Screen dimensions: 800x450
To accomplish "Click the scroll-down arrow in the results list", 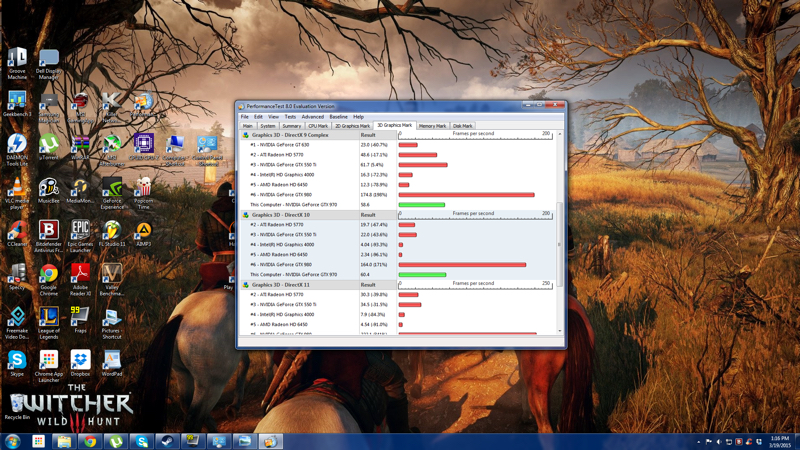I will [560, 331].
